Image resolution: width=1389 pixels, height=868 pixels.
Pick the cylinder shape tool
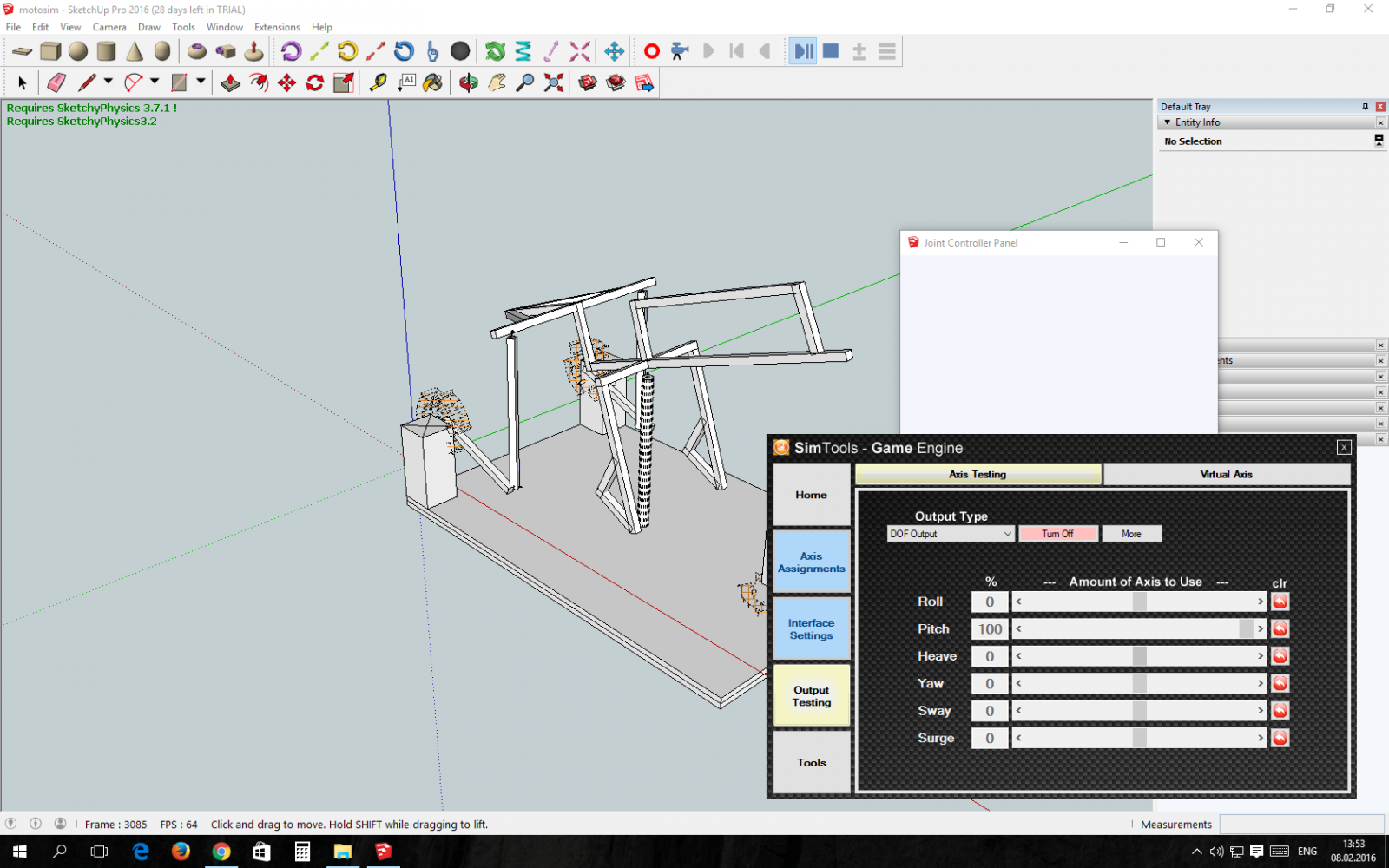coord(106,51)
